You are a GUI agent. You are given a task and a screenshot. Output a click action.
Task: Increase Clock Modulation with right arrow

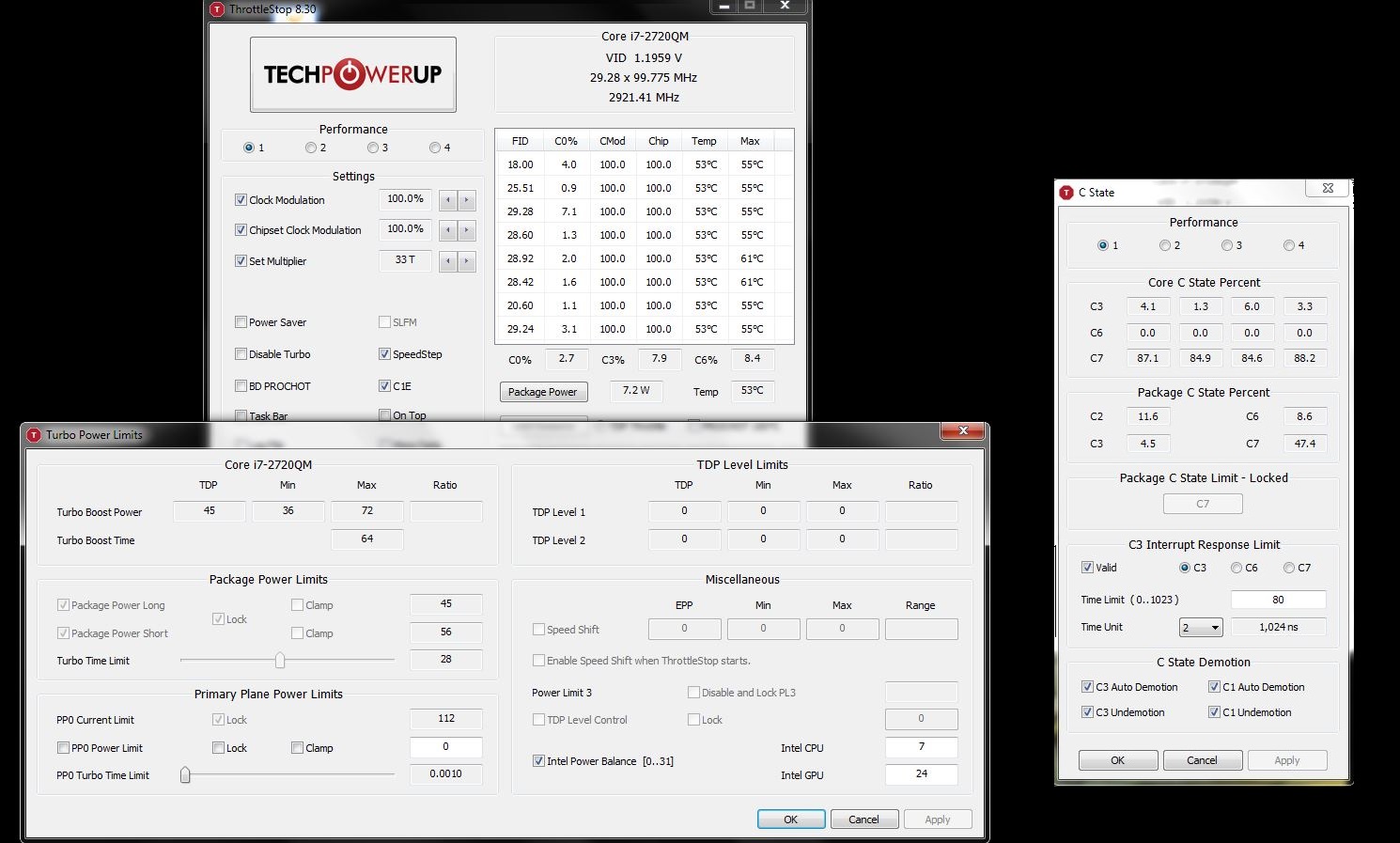coord(466,200)
